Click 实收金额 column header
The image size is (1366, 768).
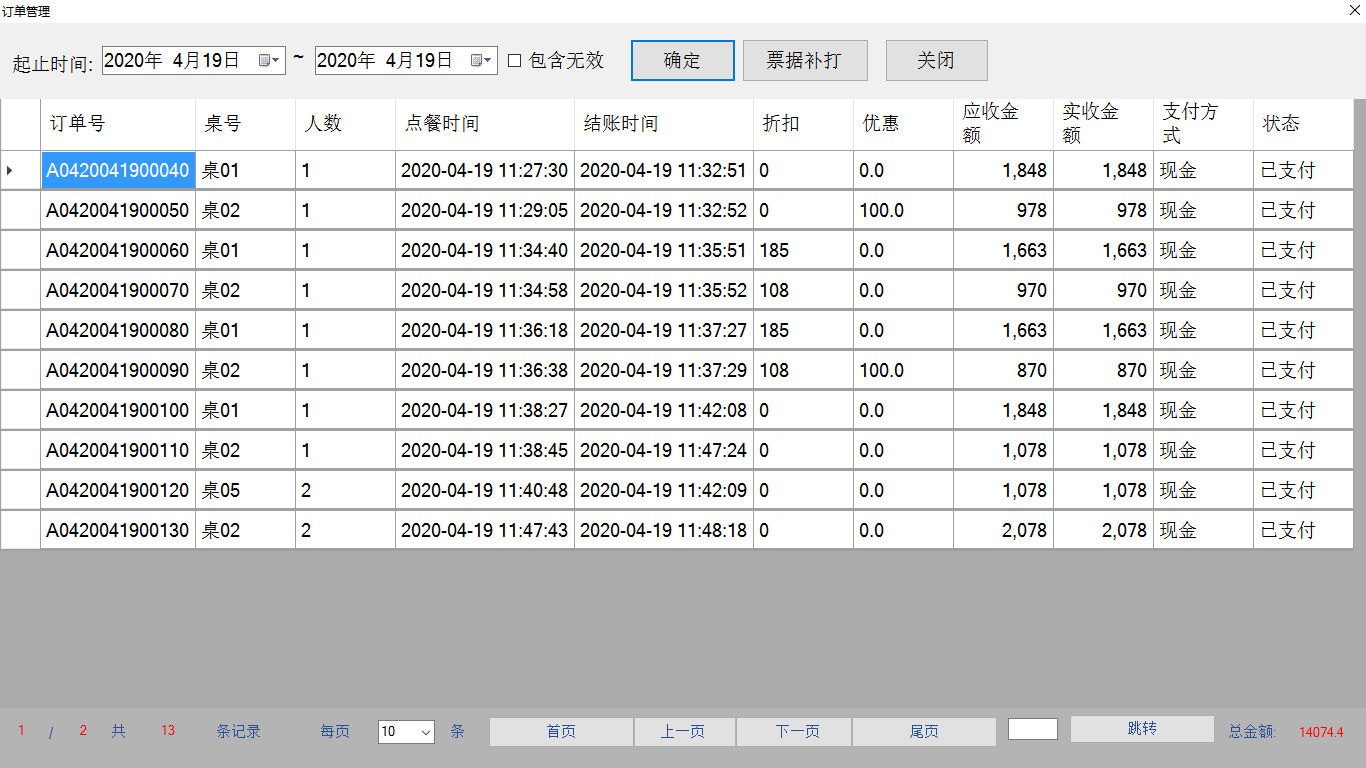(1104, 124)
